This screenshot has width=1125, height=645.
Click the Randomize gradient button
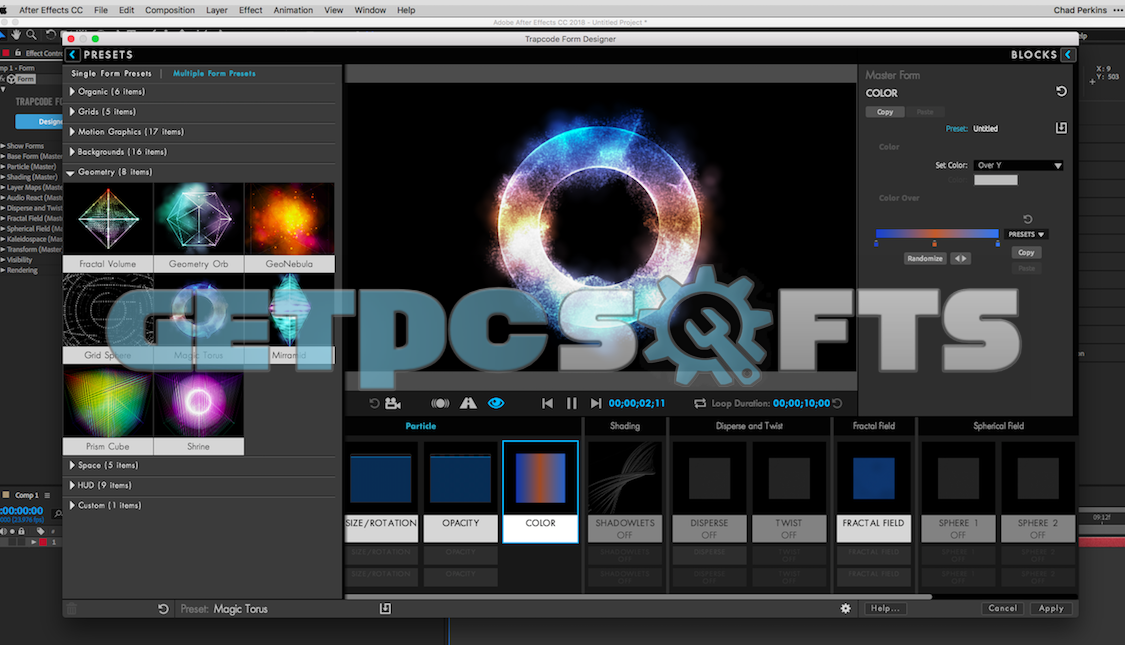click(925, 258)
